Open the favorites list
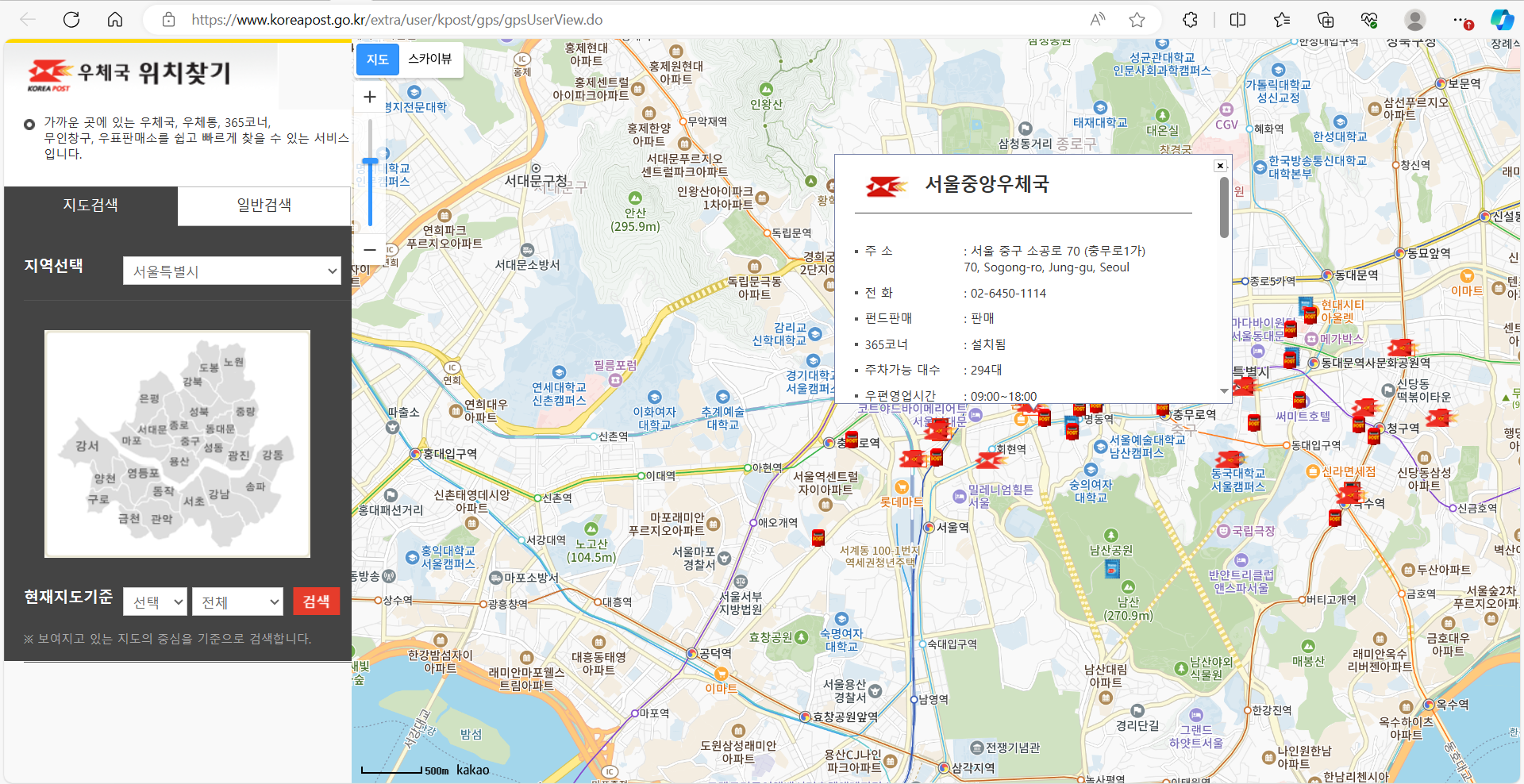The width and height of the screenshot is (1524, 784). click(x=1281, y=20)
